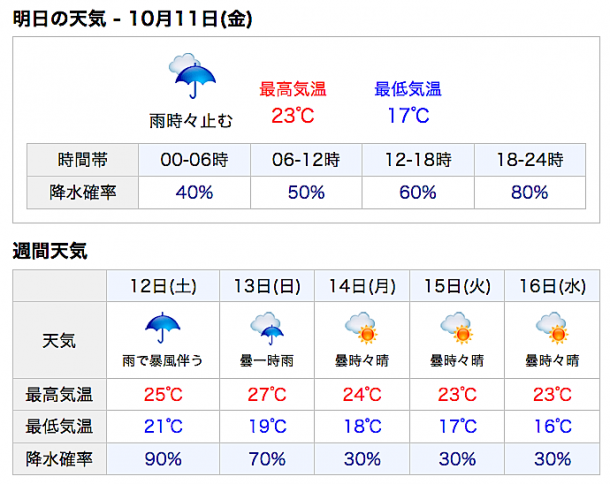Click the blue 最低気温 17°C for tomorrow
610x484 pixels.
point(408,116)
